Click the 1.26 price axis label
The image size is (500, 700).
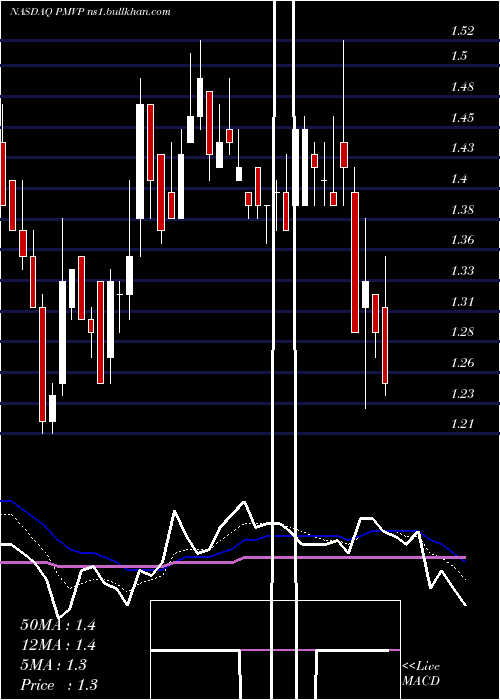click(462, 362)
